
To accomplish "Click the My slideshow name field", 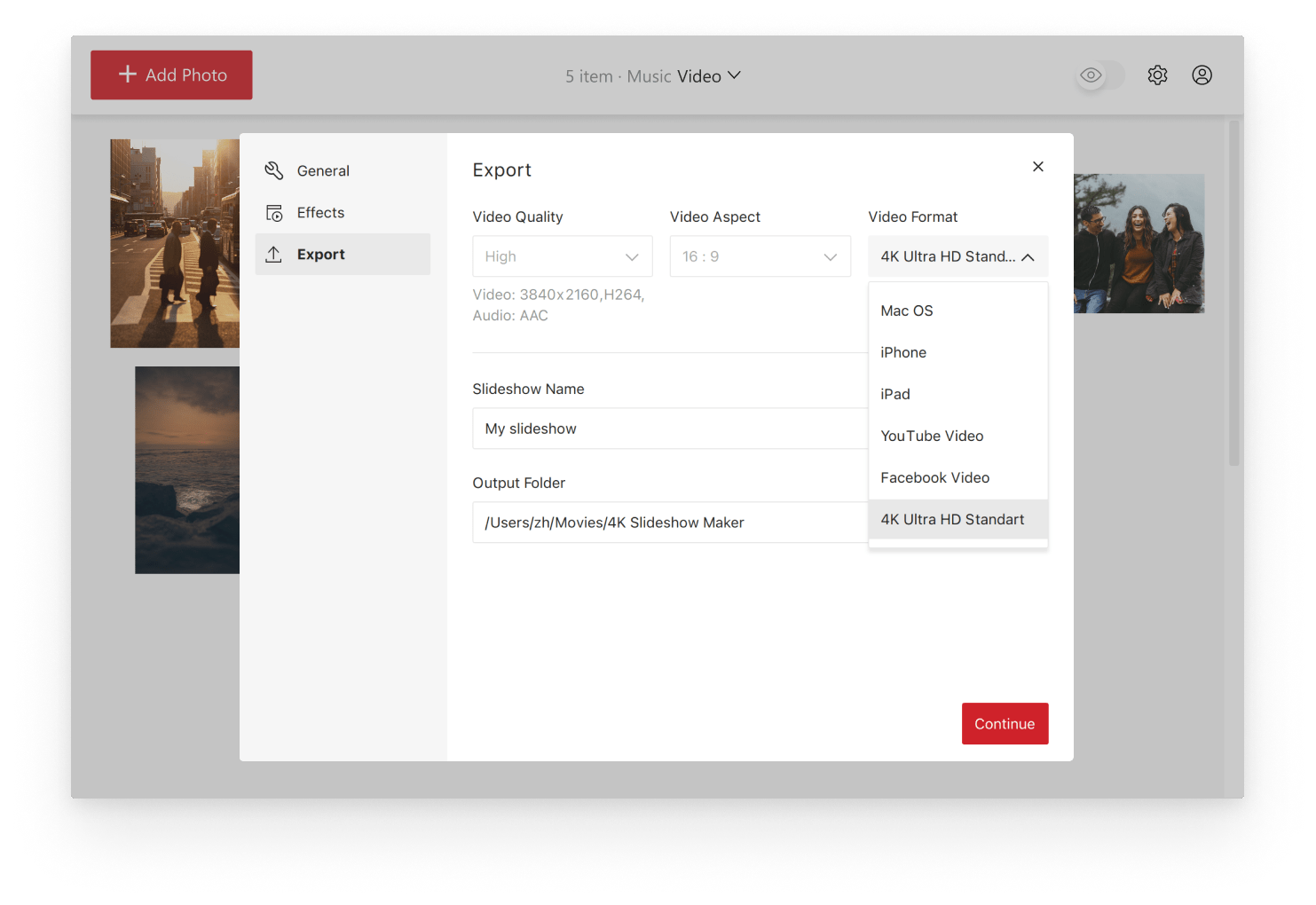I will [x=621, y=429].
